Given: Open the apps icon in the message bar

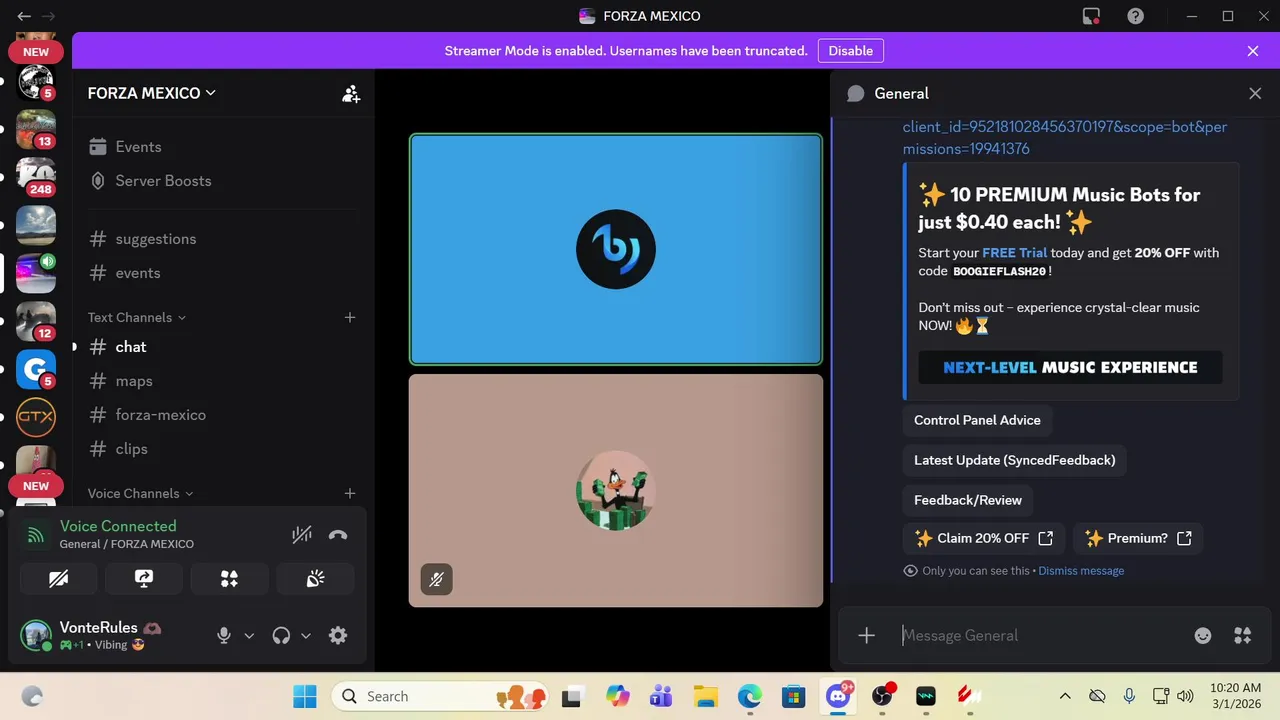Looking at the screenshot, I should 1243,635.
